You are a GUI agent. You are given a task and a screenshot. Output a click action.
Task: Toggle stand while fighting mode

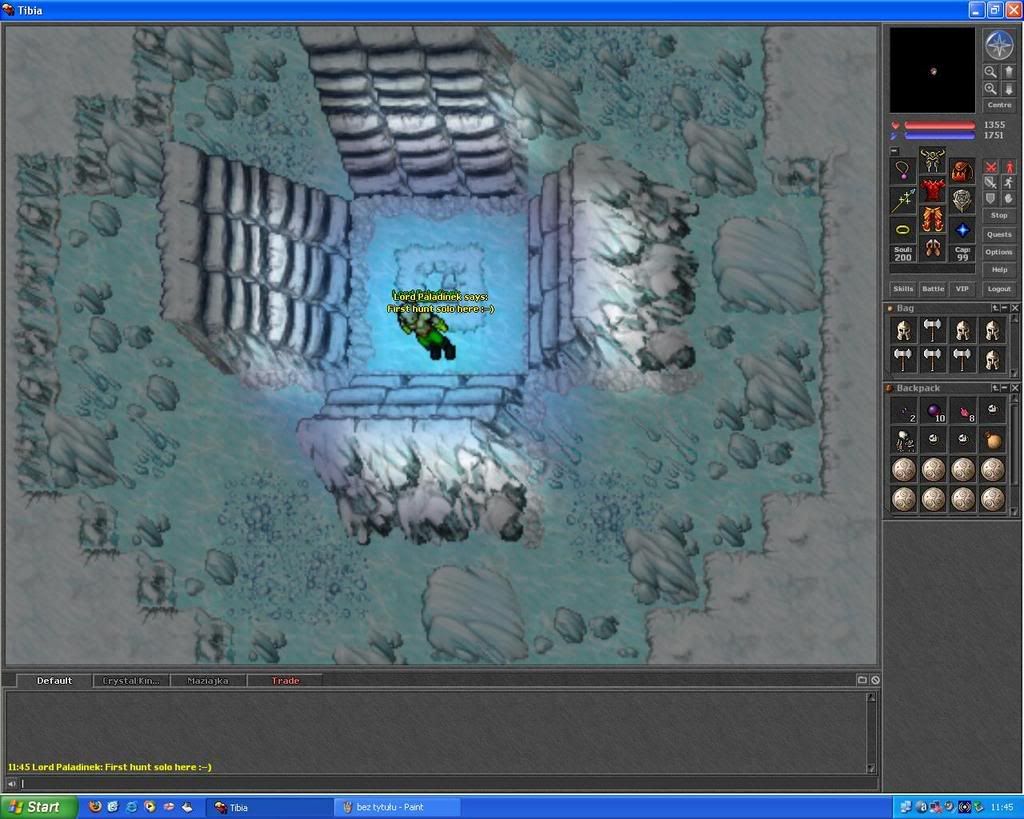pyautogui.click(x=1008, y=167)
